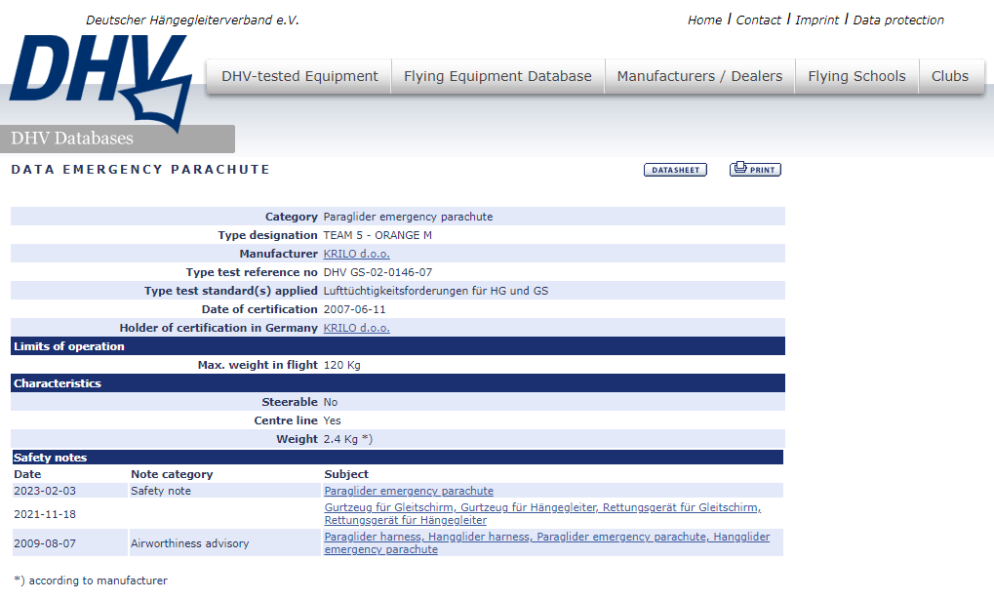The image size is (994, 600).
Task: Open DHV-tested Equipment menu
Action: 299,77
